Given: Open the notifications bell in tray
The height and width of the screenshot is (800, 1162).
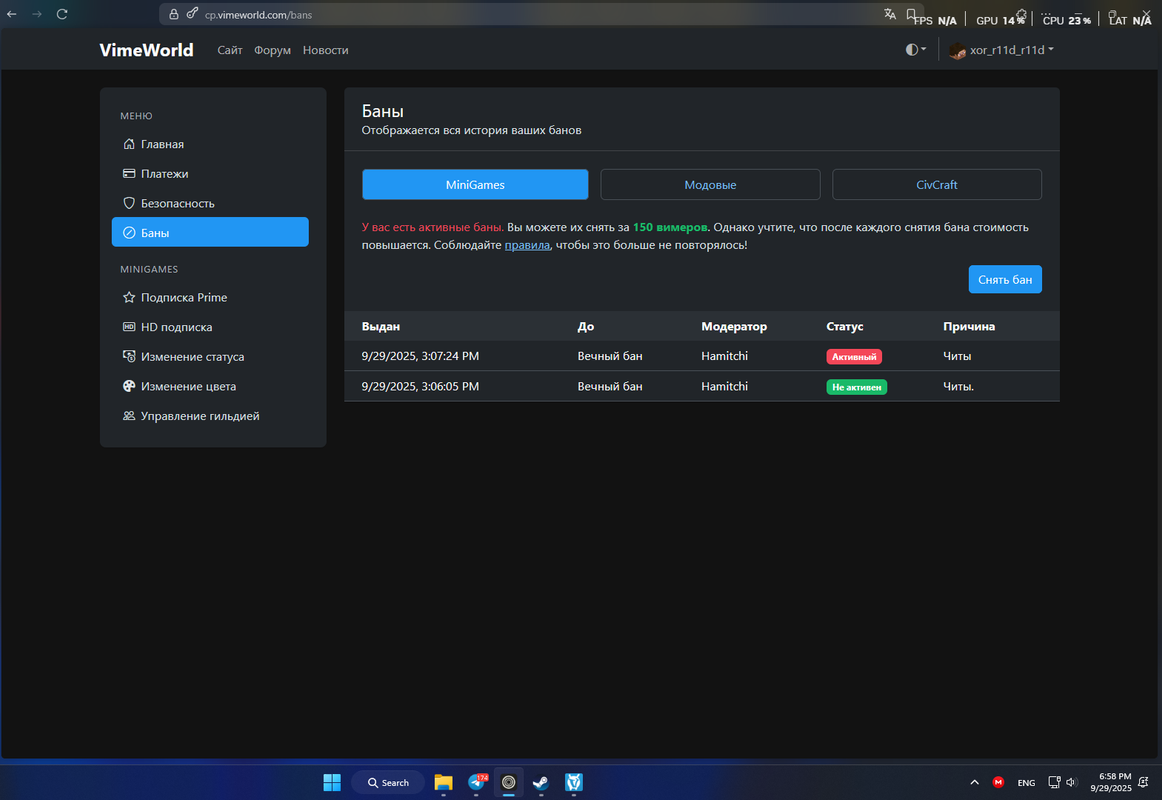Looking at the screenshot, I should tap(1143, 782).
